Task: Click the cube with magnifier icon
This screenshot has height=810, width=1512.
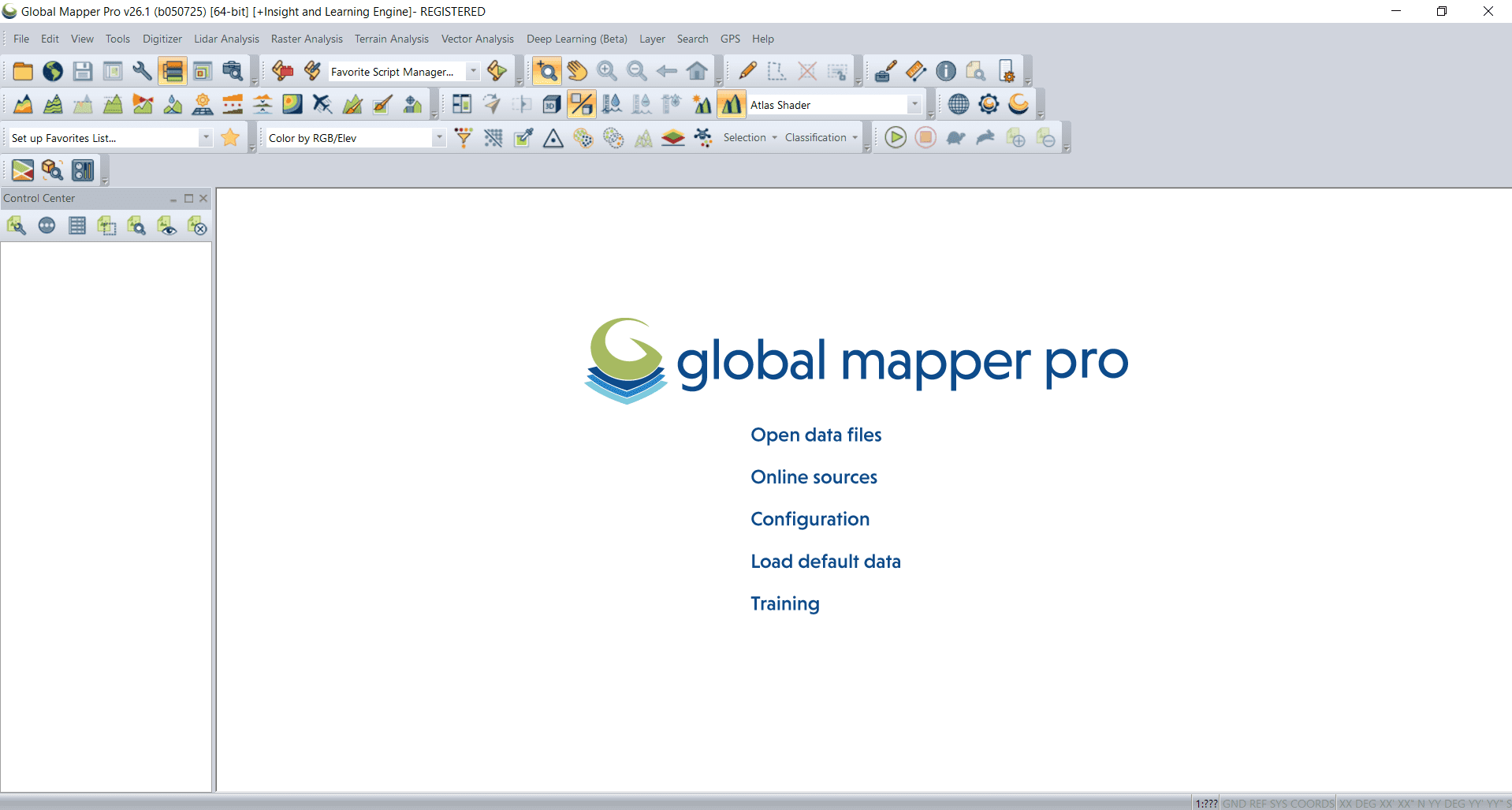Action: pos(53,170)
